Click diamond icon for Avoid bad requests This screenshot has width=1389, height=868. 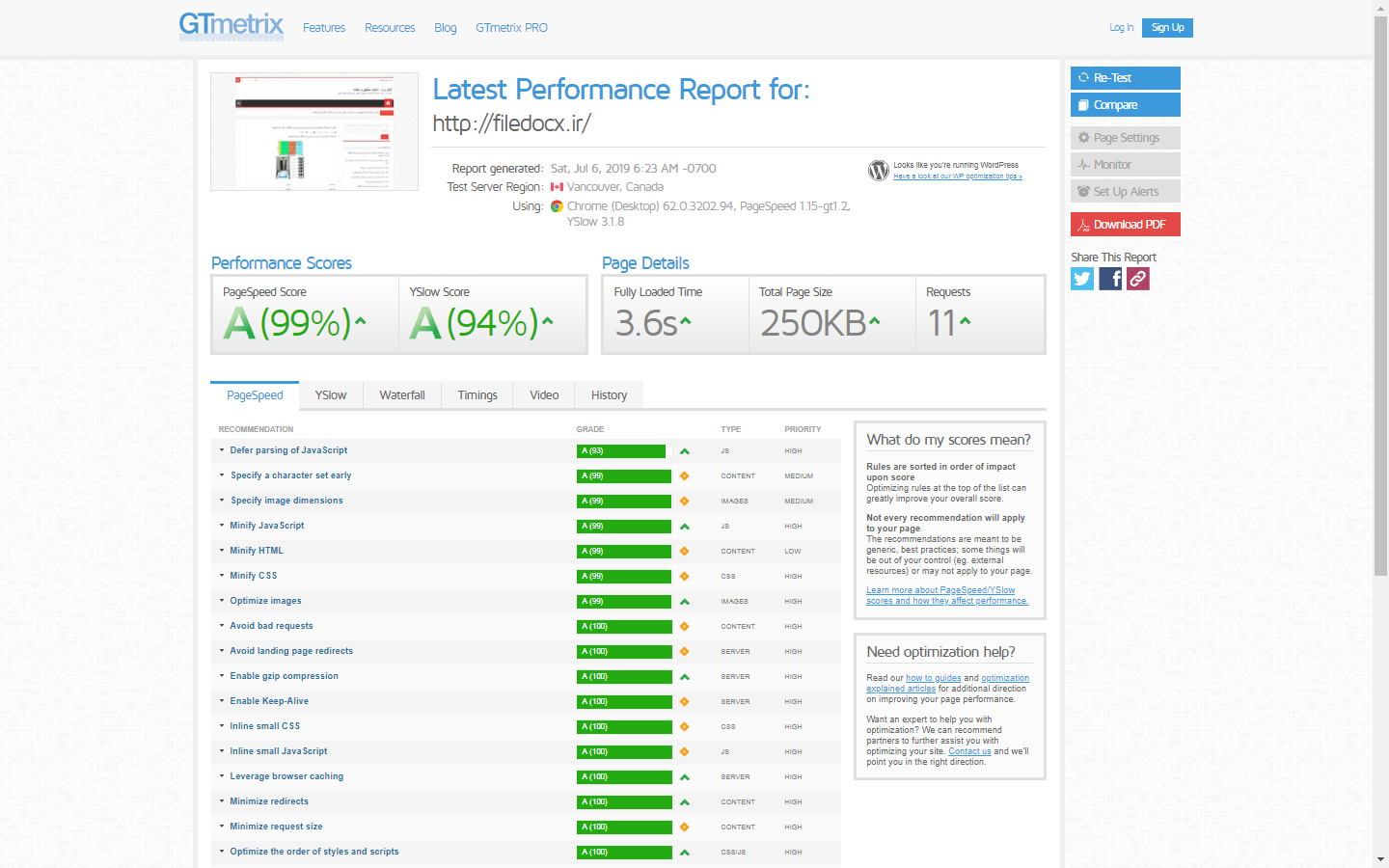[x=685, y=627]
